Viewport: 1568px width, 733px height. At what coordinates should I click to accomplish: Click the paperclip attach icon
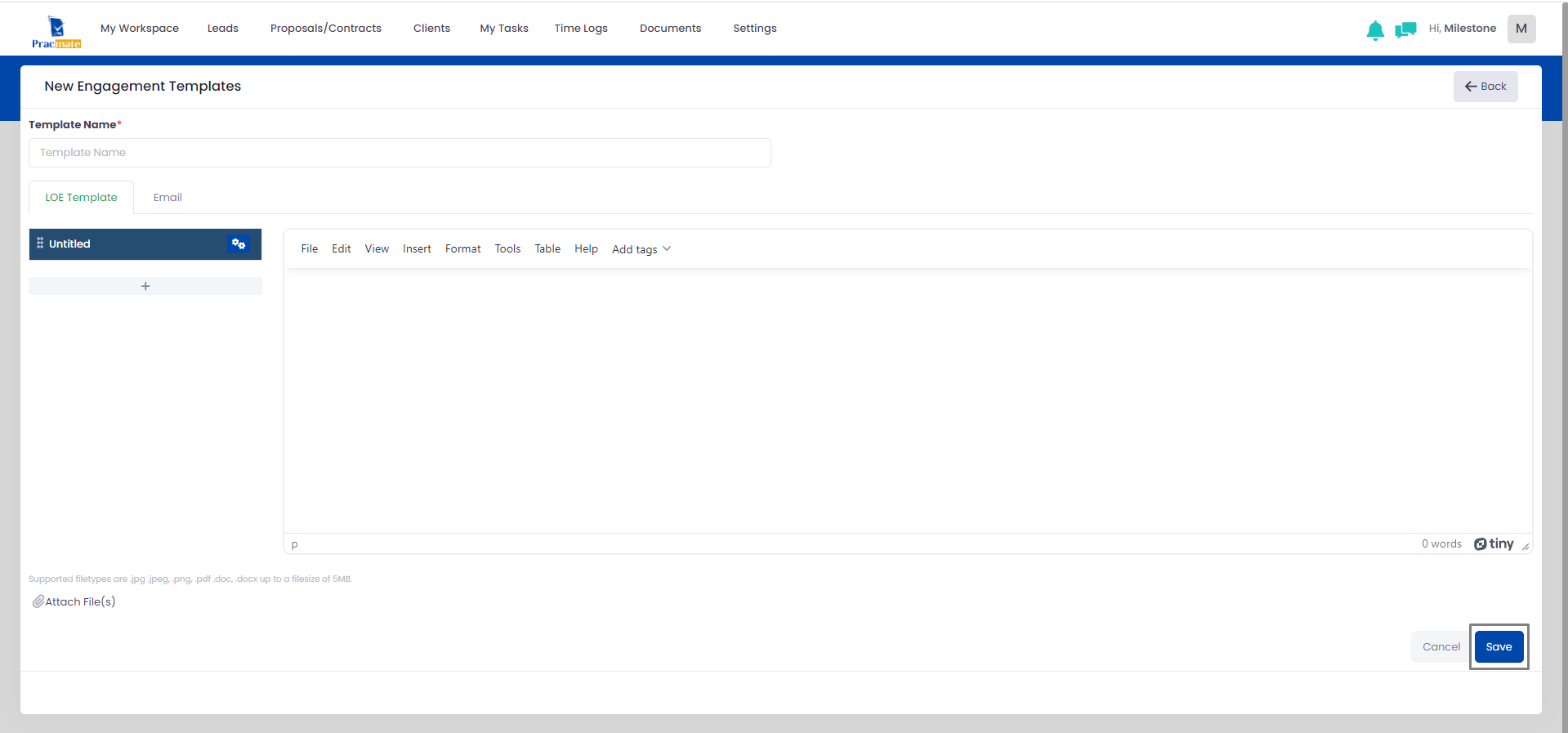coord(38,601)
